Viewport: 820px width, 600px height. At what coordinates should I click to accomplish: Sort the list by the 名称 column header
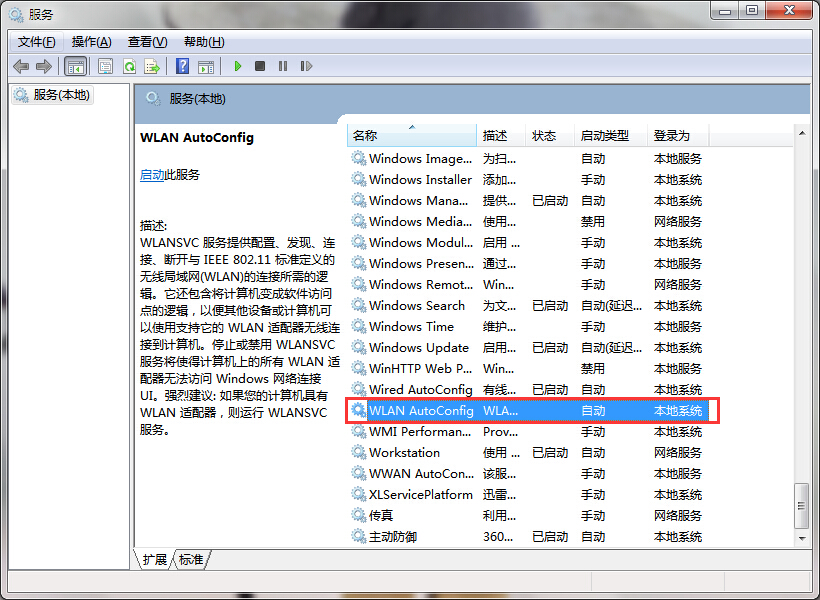coord(410,135)
